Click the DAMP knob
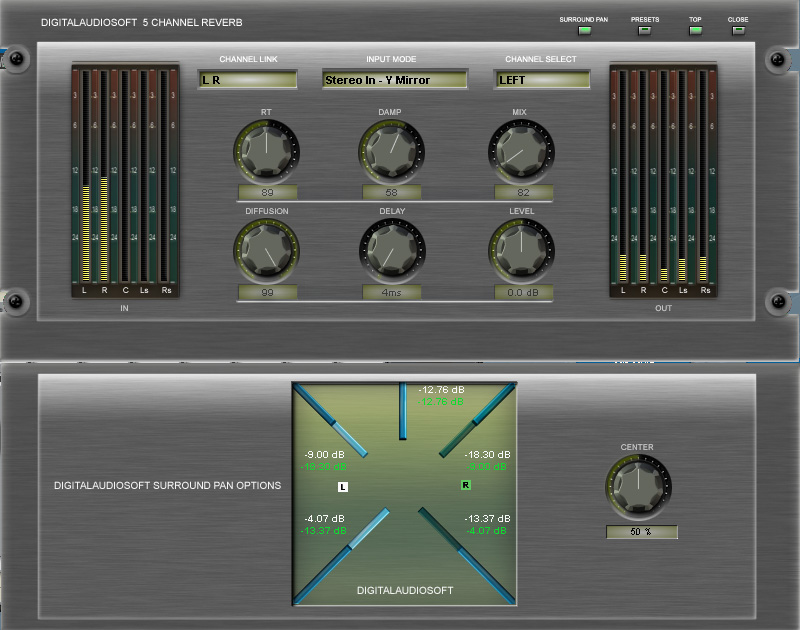Image resolution: width=800 pixels, height=630 pixels. (391, 152)
